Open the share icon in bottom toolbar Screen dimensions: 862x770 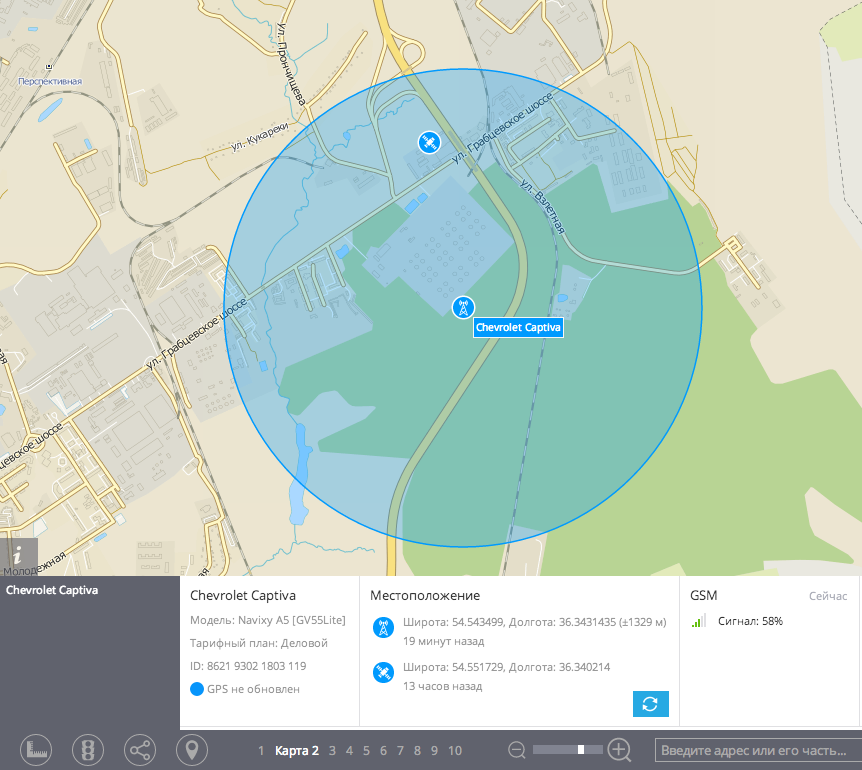[x=140, y=749]
